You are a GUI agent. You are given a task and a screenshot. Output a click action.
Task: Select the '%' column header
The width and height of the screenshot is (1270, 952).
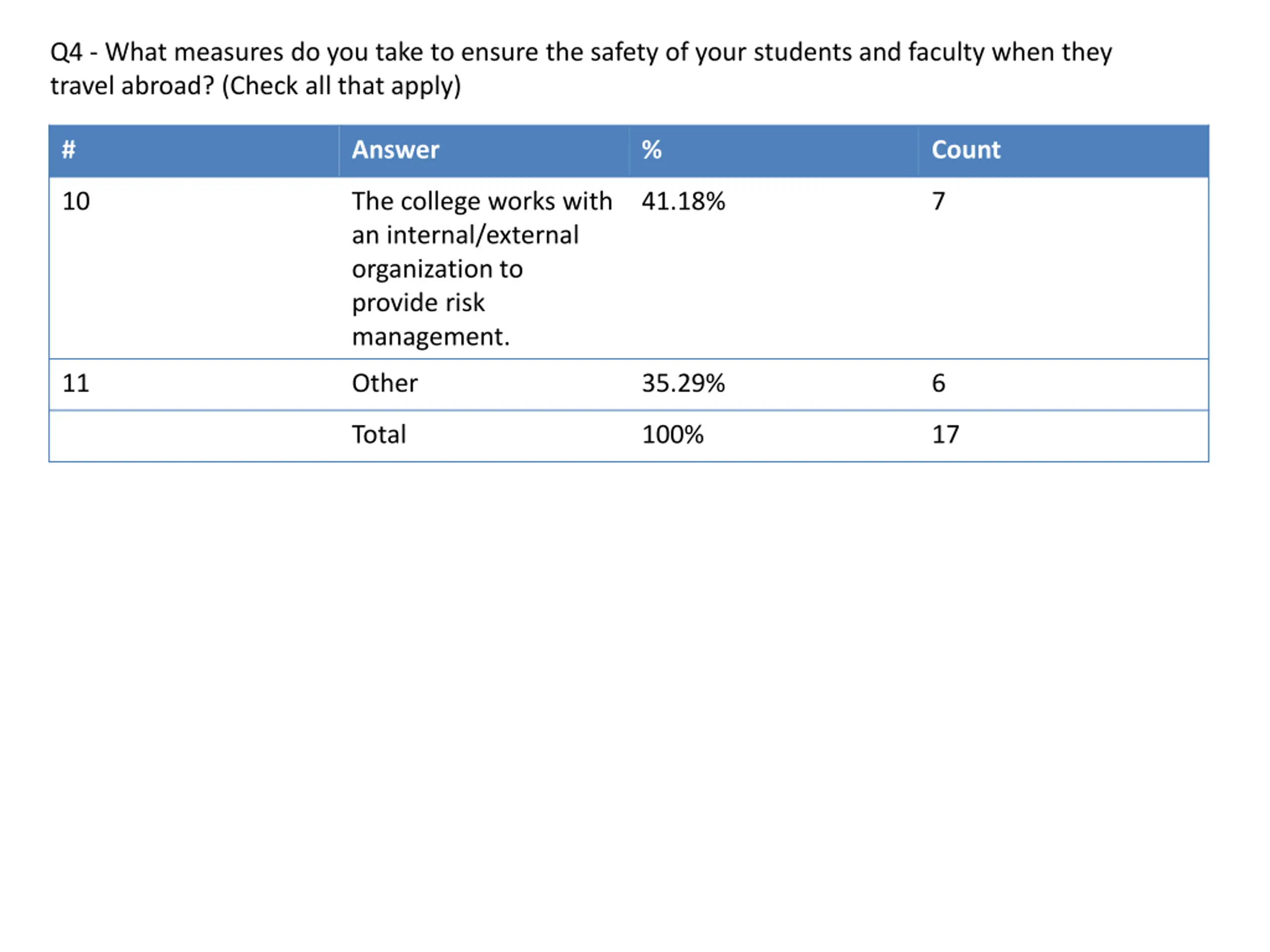(774, 151)
